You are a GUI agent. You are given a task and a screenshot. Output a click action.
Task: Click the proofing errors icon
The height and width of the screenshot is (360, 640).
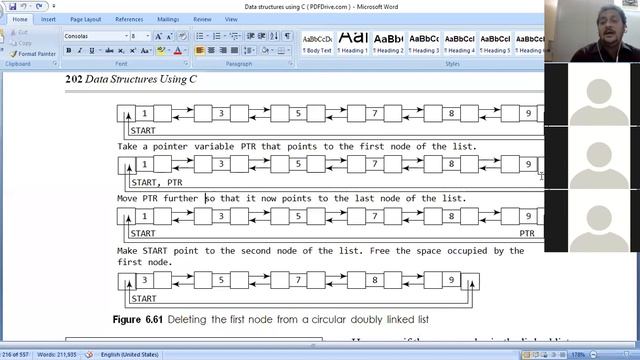tap(89, 355)
